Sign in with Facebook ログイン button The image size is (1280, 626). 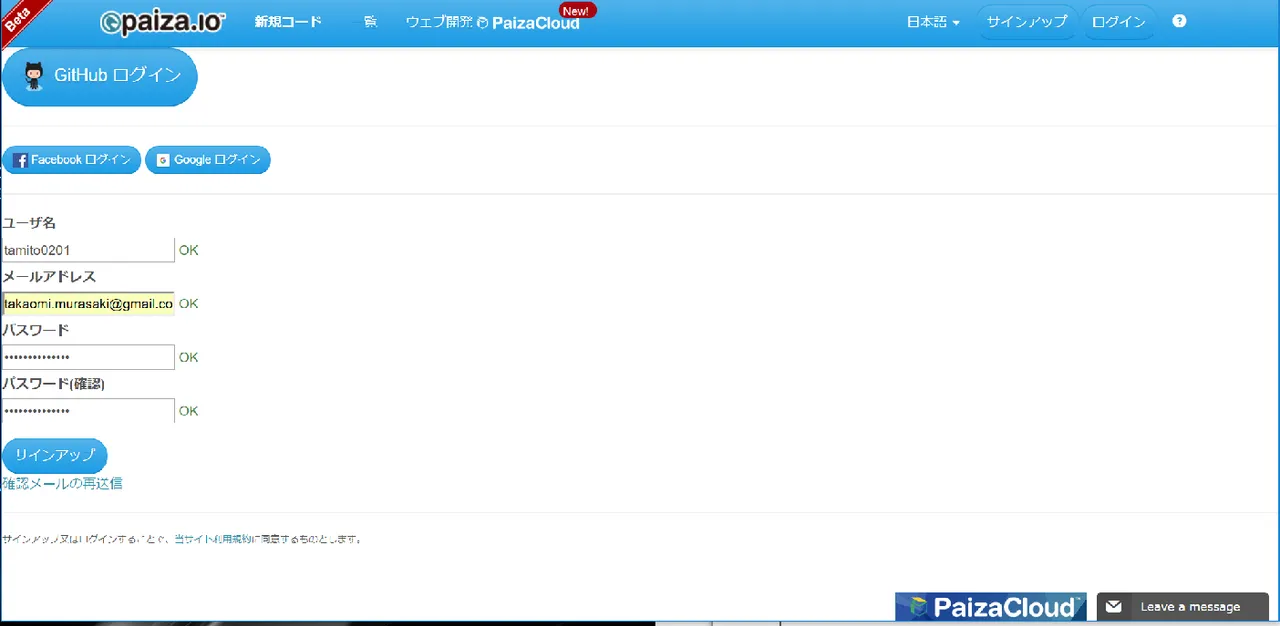(x=72, y=160)
